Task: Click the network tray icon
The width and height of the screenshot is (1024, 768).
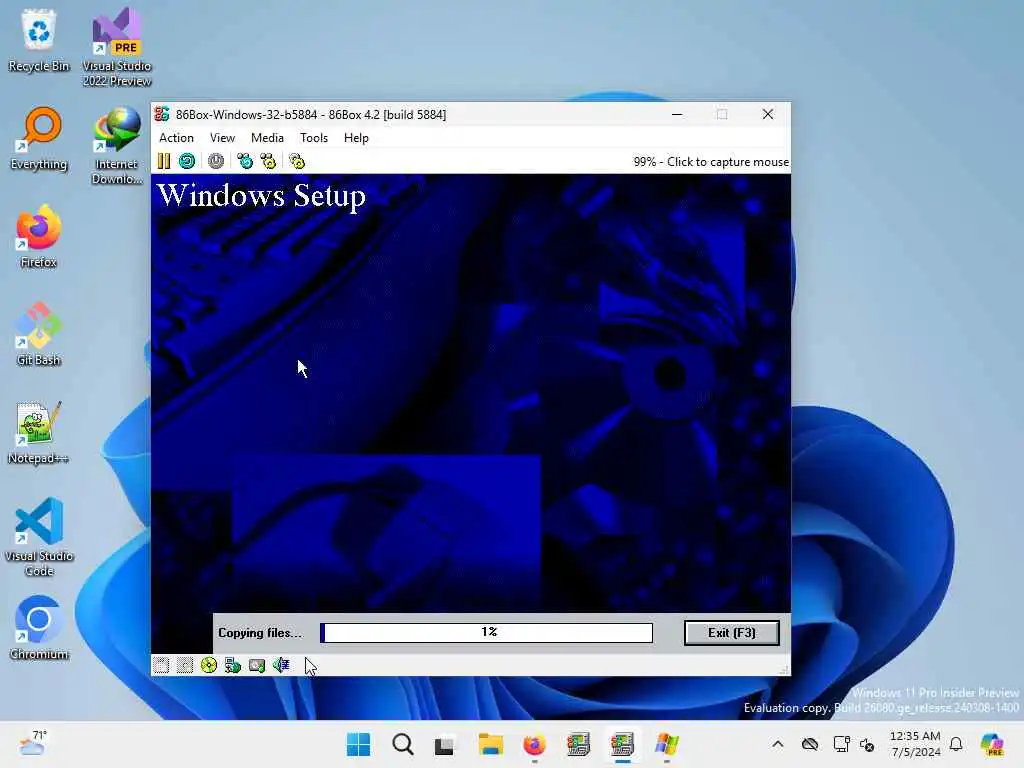Action: coord(841,744)
